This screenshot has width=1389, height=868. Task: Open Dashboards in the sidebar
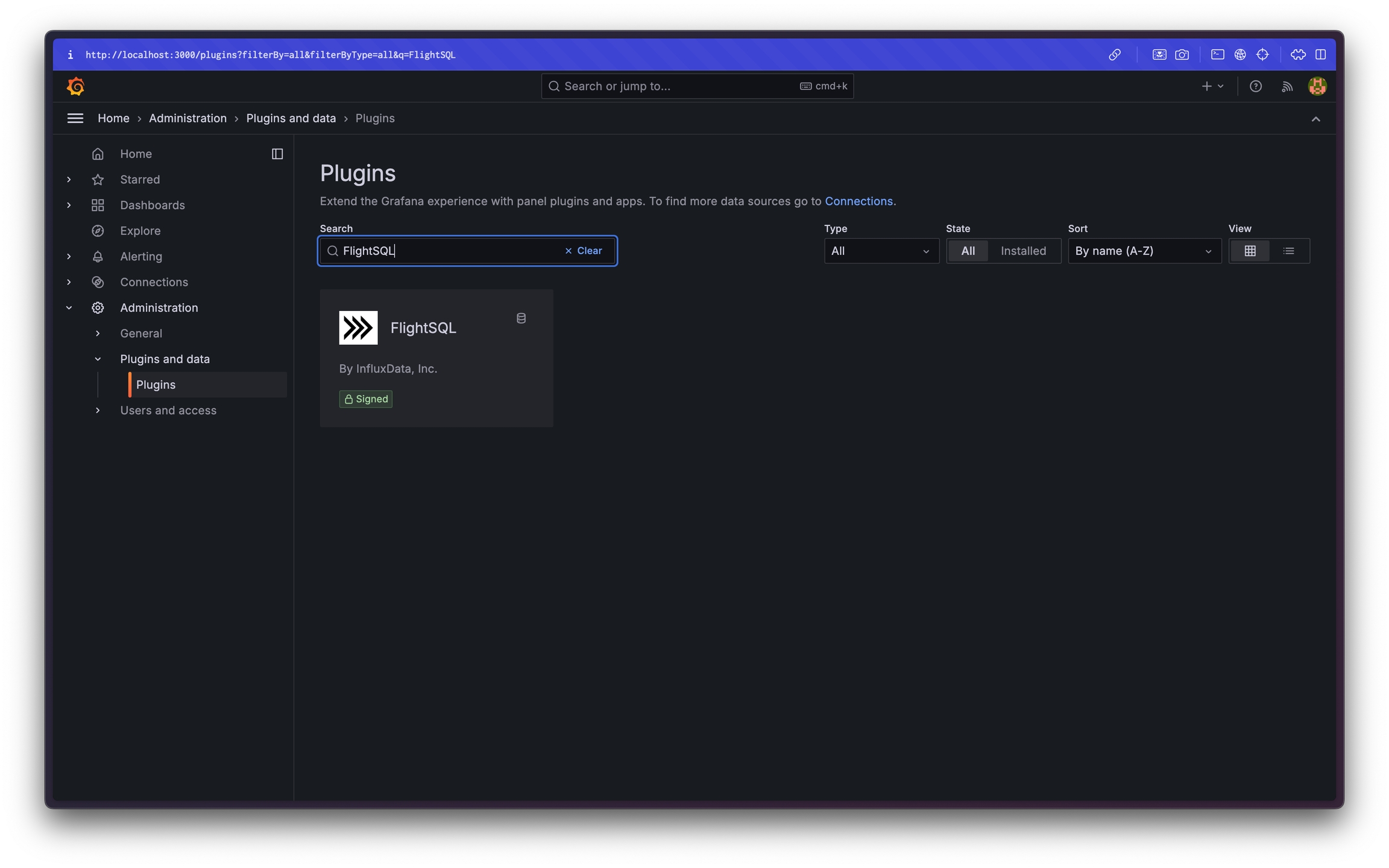point(152,205)
